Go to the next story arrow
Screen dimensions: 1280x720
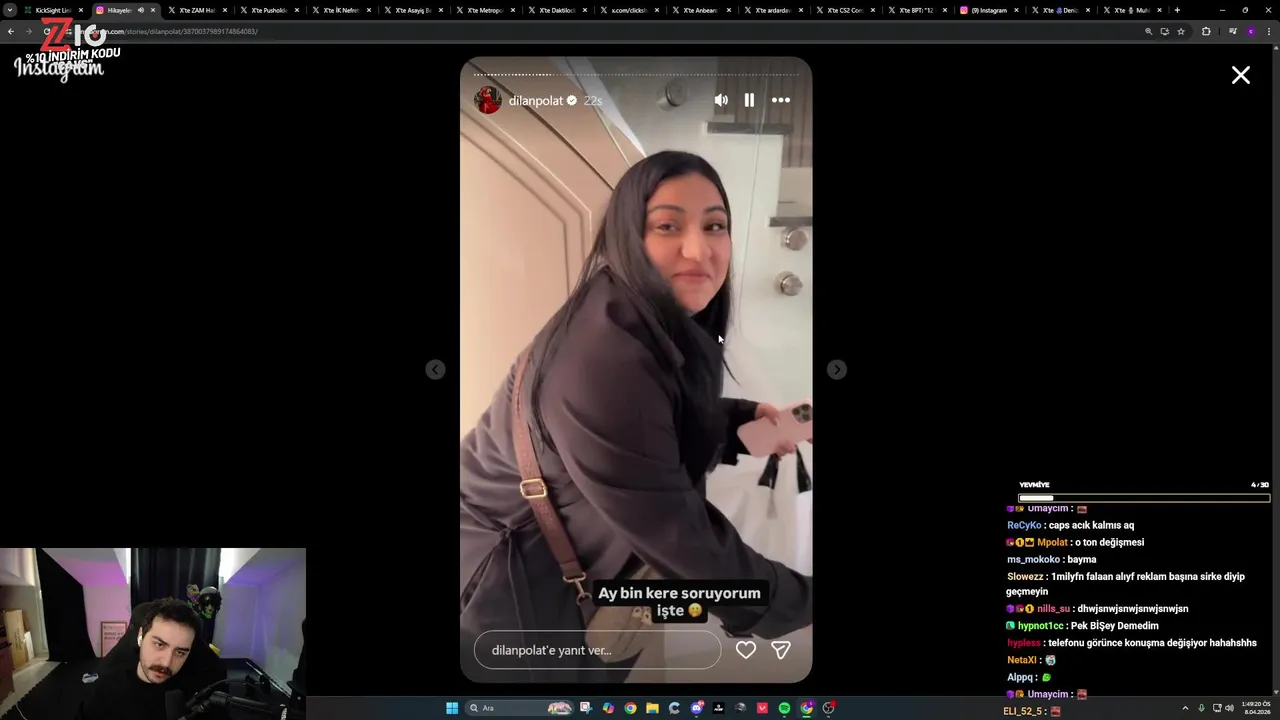[x=837, y=370]
